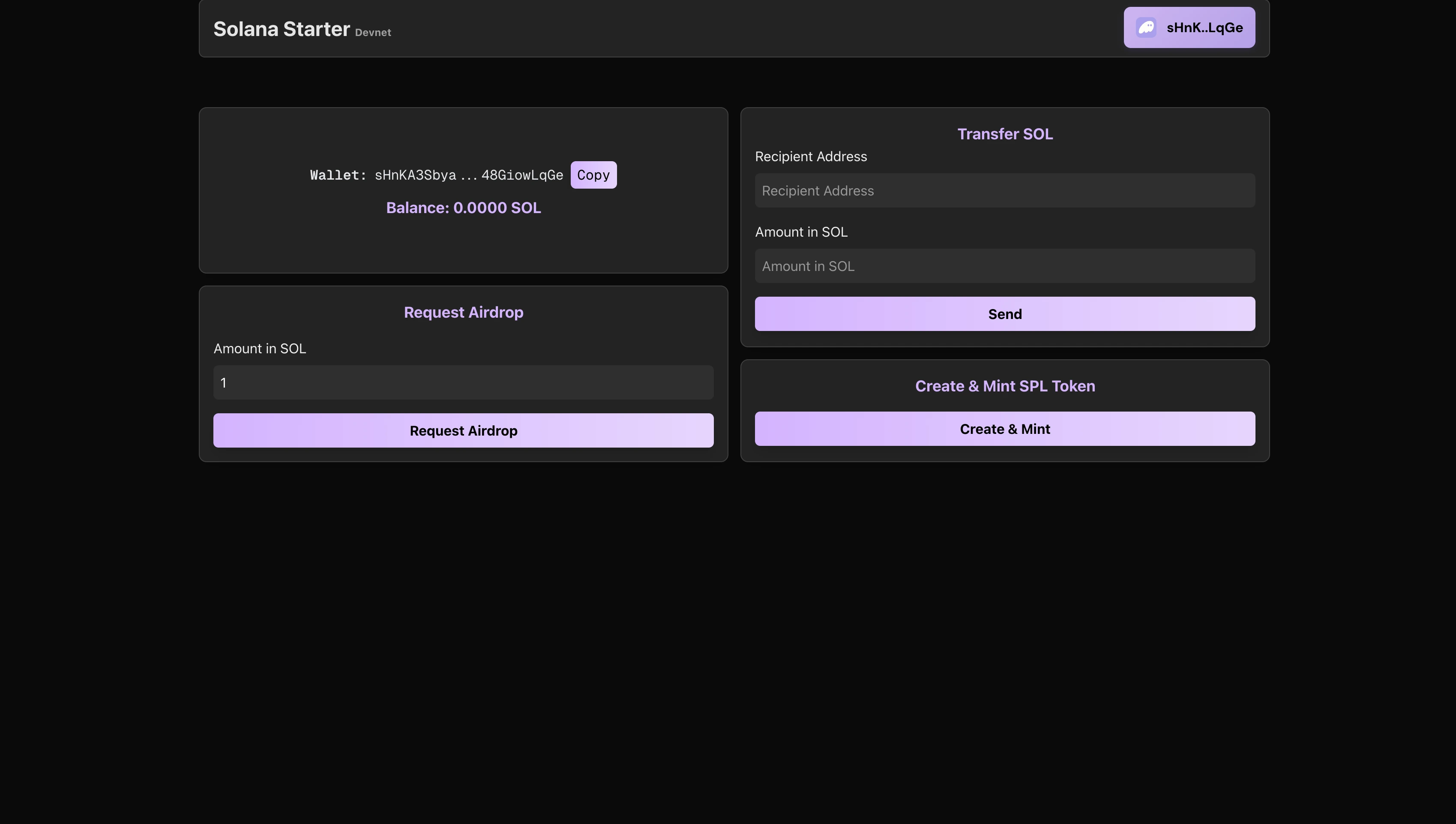Click the airdrop amount field containing 1
The image size is (1456, 824).
pos(463,382)
